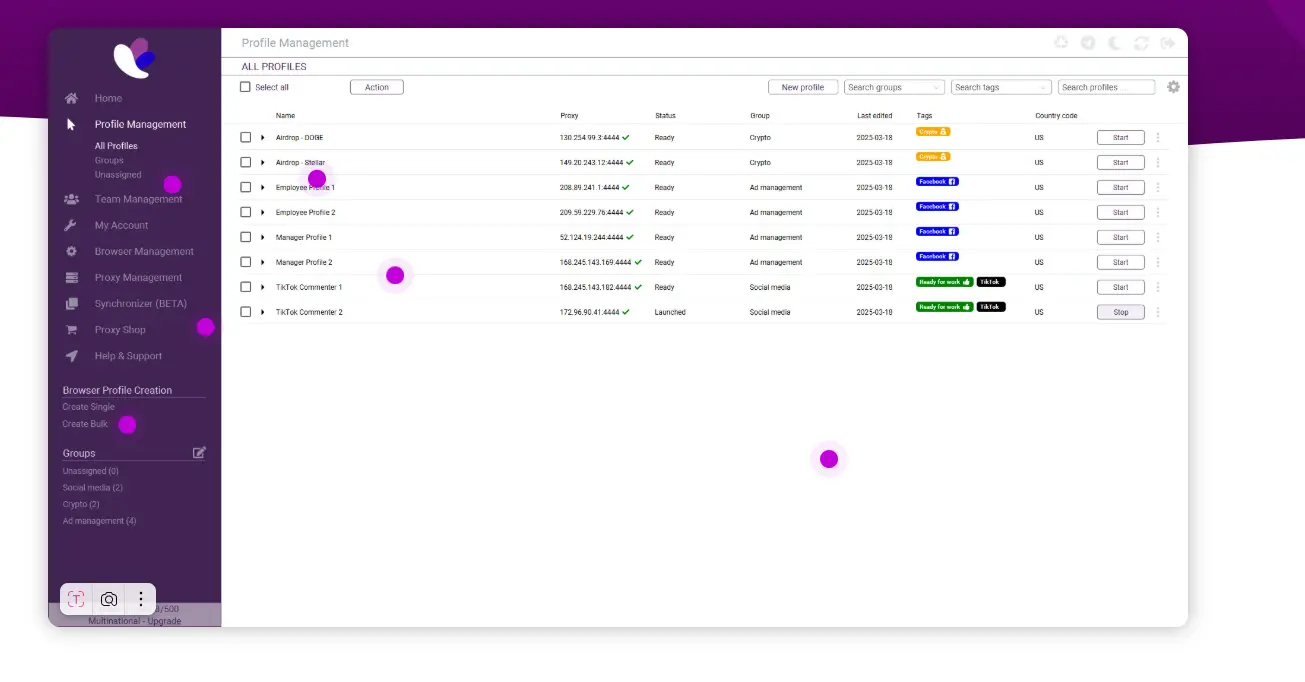Viewport: 1305px width, 682px height.
Task: Open the Search groups dropdown
Action: tap(894, 87)
